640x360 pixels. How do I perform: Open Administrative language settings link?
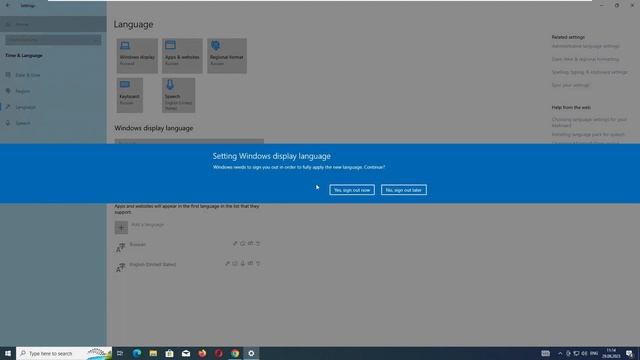pos(586,46)
